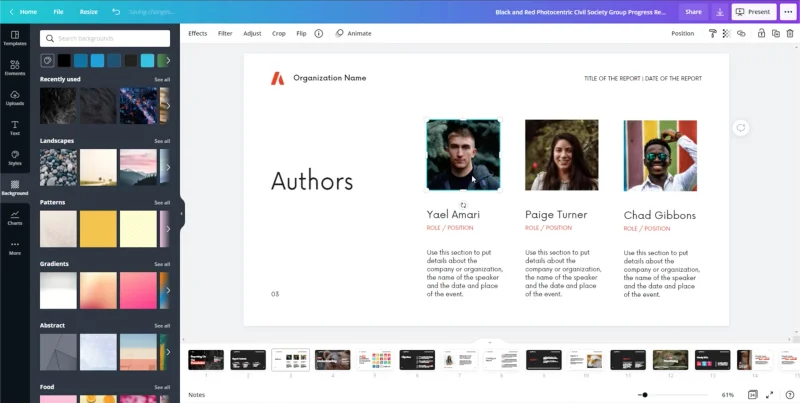800x403 pixels.
Task: Click See all for Patterns
Action: pos(162,203)
